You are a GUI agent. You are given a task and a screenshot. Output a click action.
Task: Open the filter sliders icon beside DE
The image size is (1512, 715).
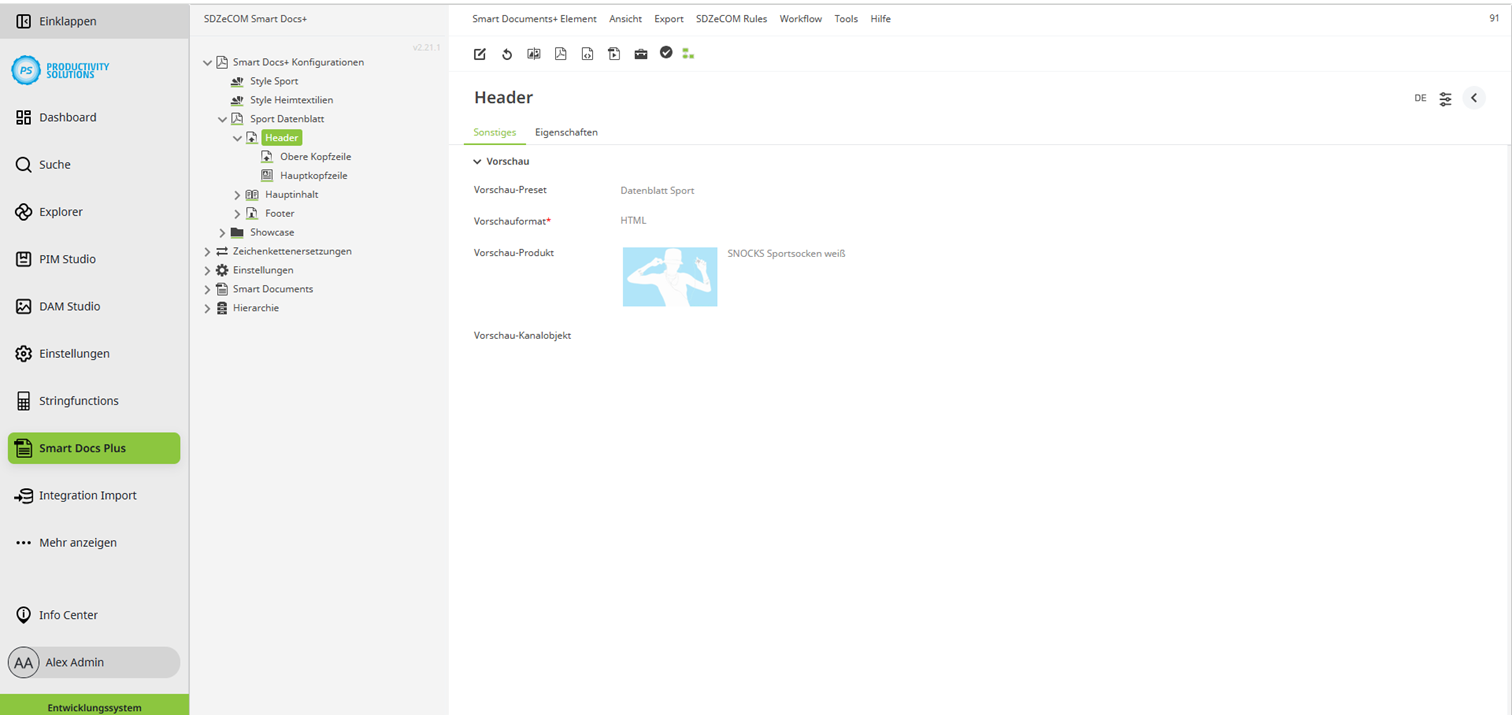tap(1446, 98)
